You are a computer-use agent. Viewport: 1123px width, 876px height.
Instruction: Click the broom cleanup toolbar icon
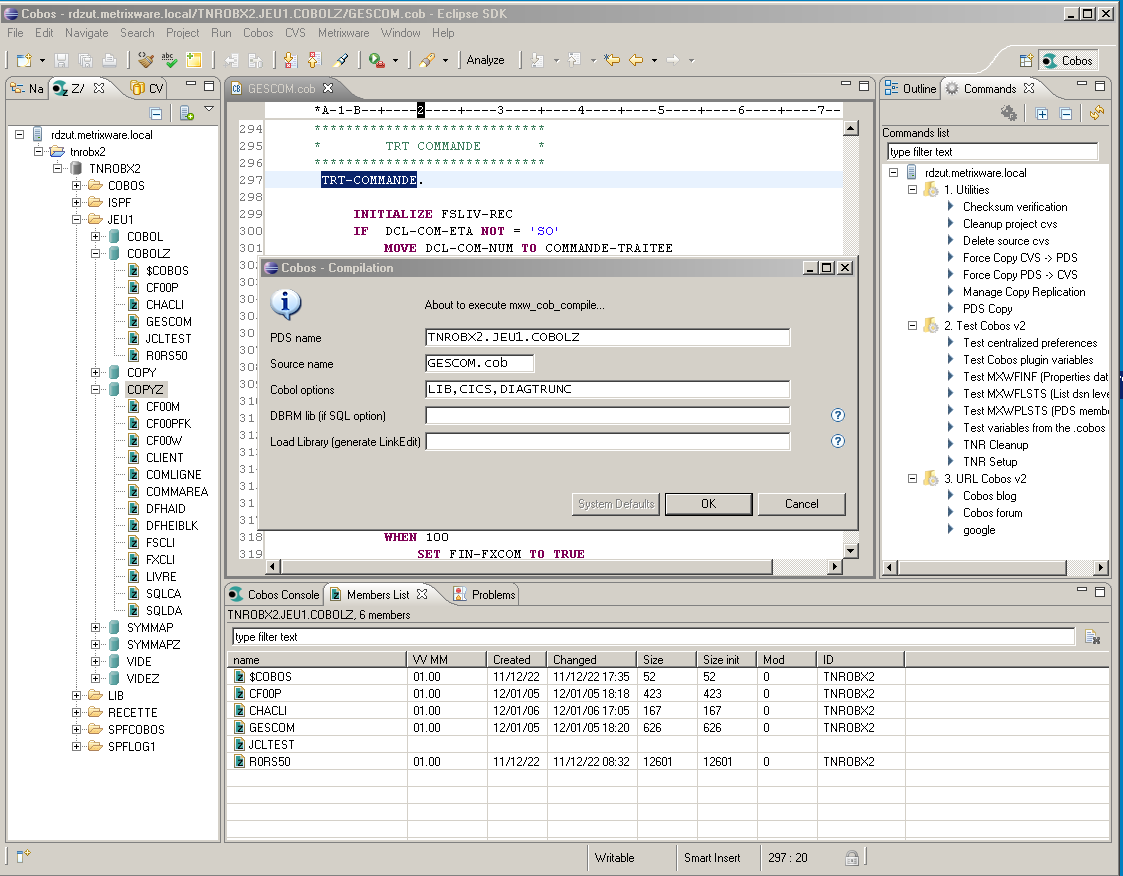[146, 61]
